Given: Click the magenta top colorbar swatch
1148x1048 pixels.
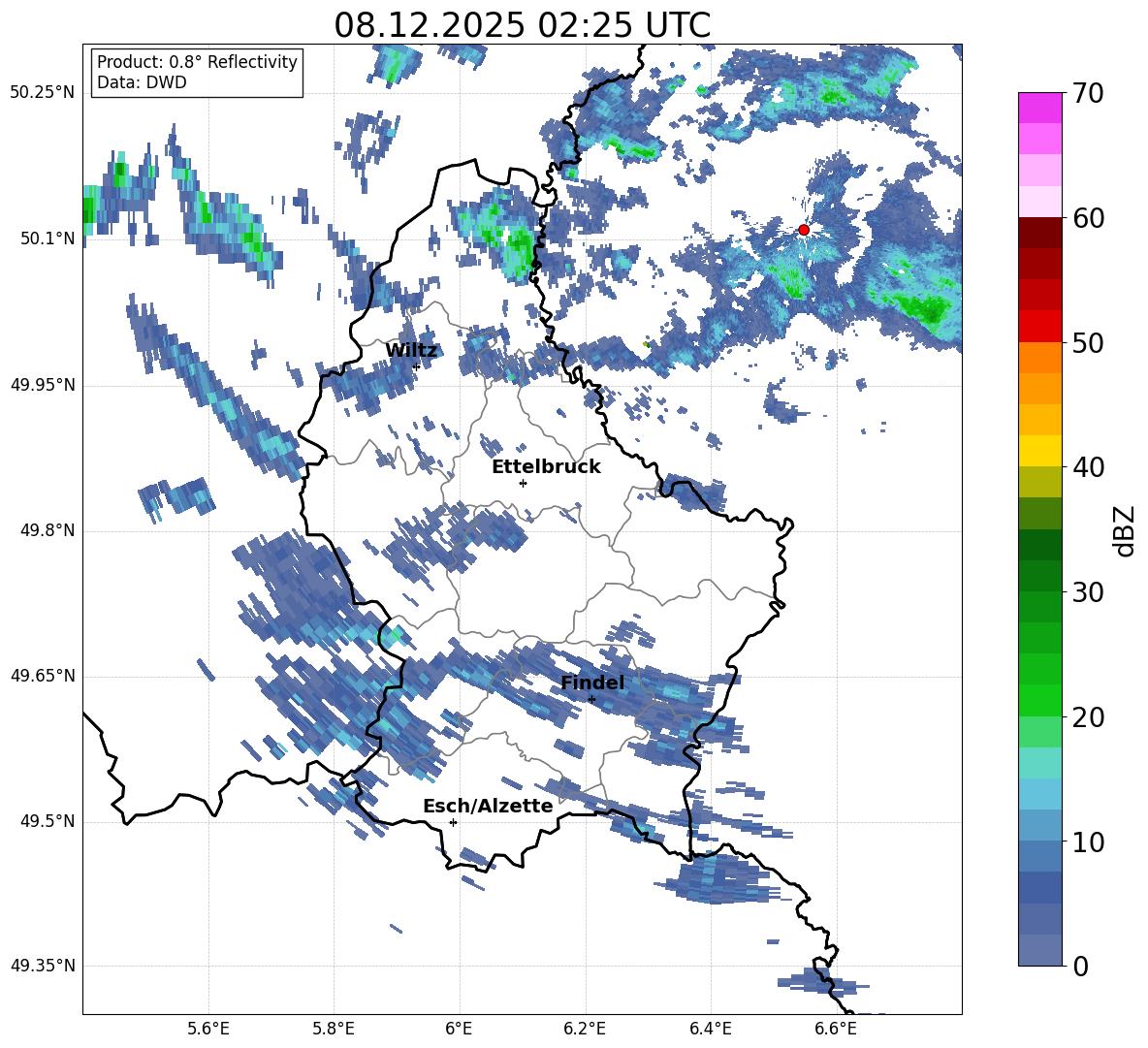Looking at the screenshot, I should (1039, 108).
